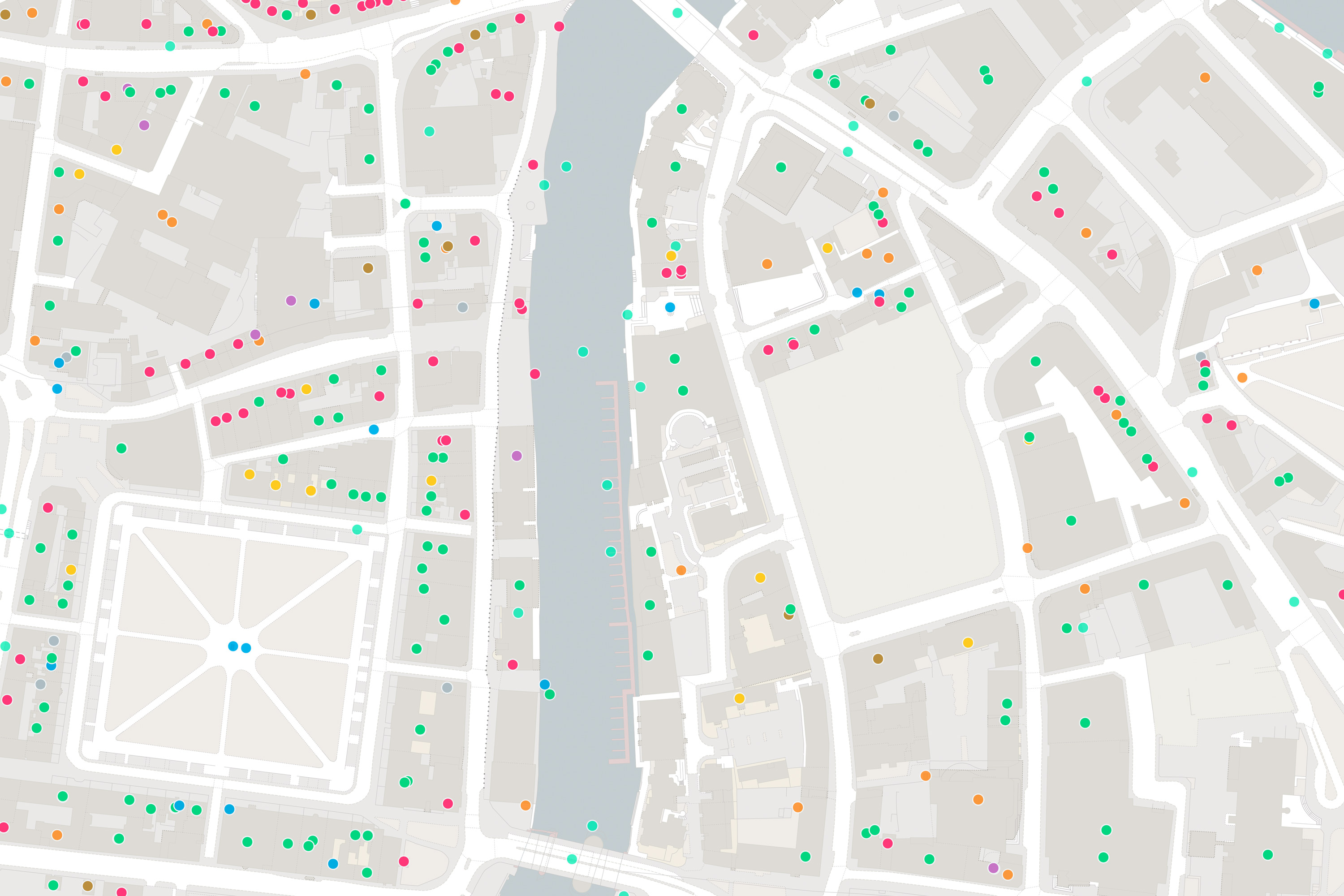This screenshot has width=1344, height=896.
Task: Click teal dot in river near bottom bridge
Action: [592, 825]
